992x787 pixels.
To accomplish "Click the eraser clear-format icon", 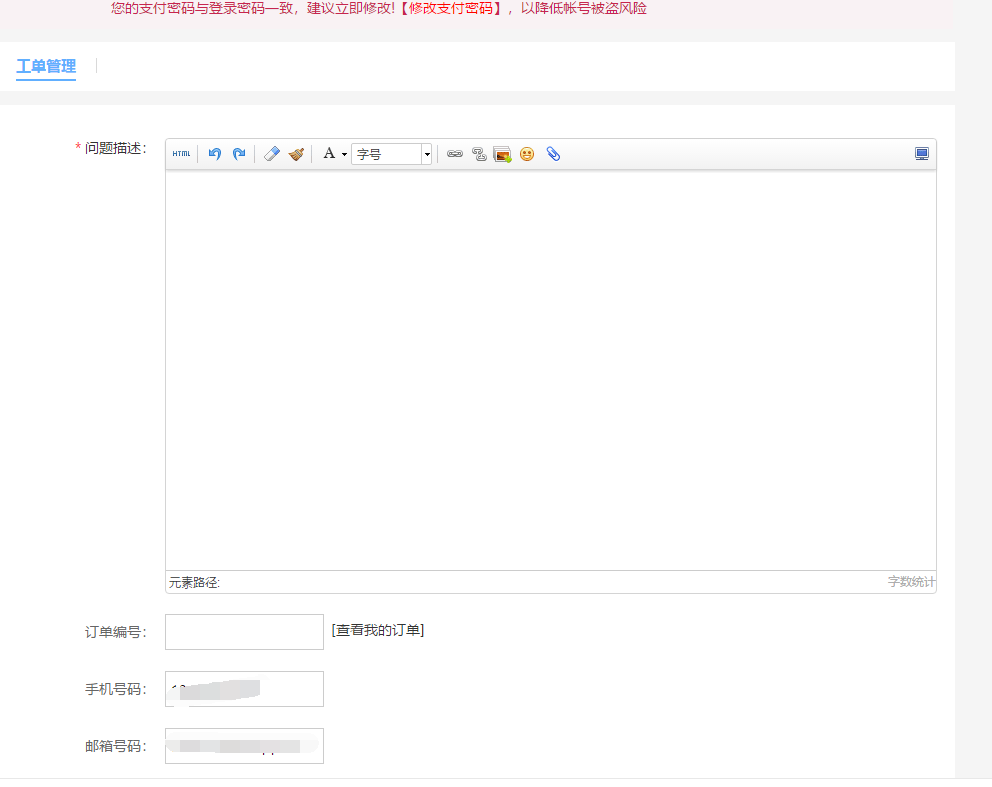I will (271, 154).
